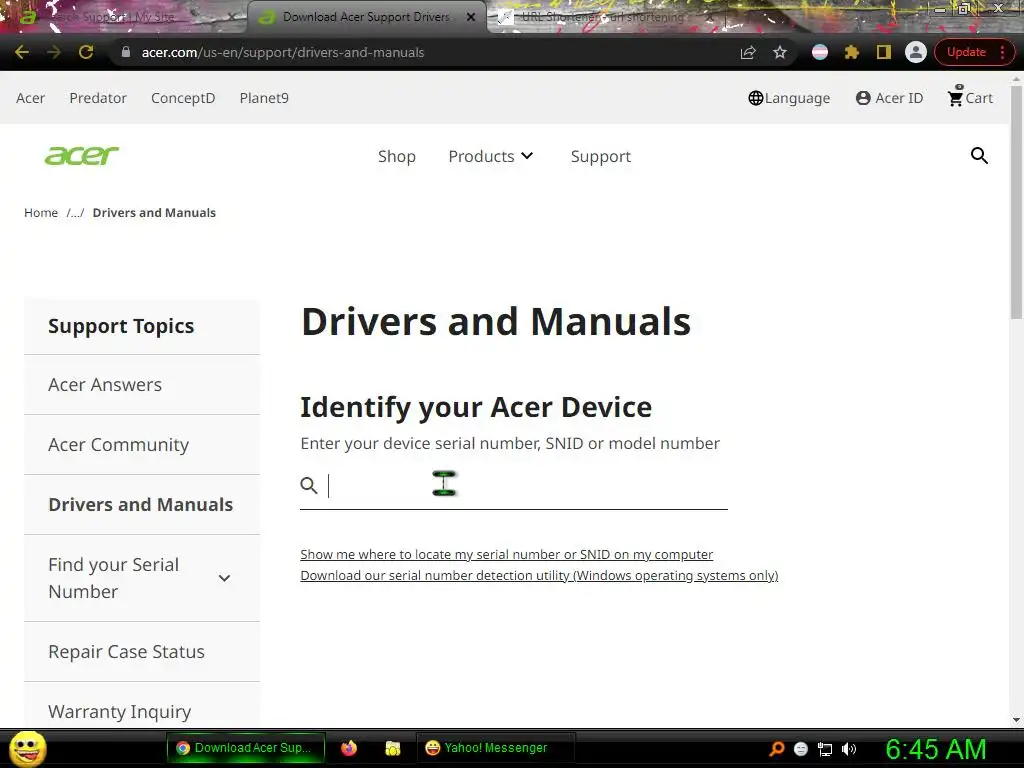Bookmark this page with the star icon
Screen dimensions: 1024x768
click(x=780, y=52)
